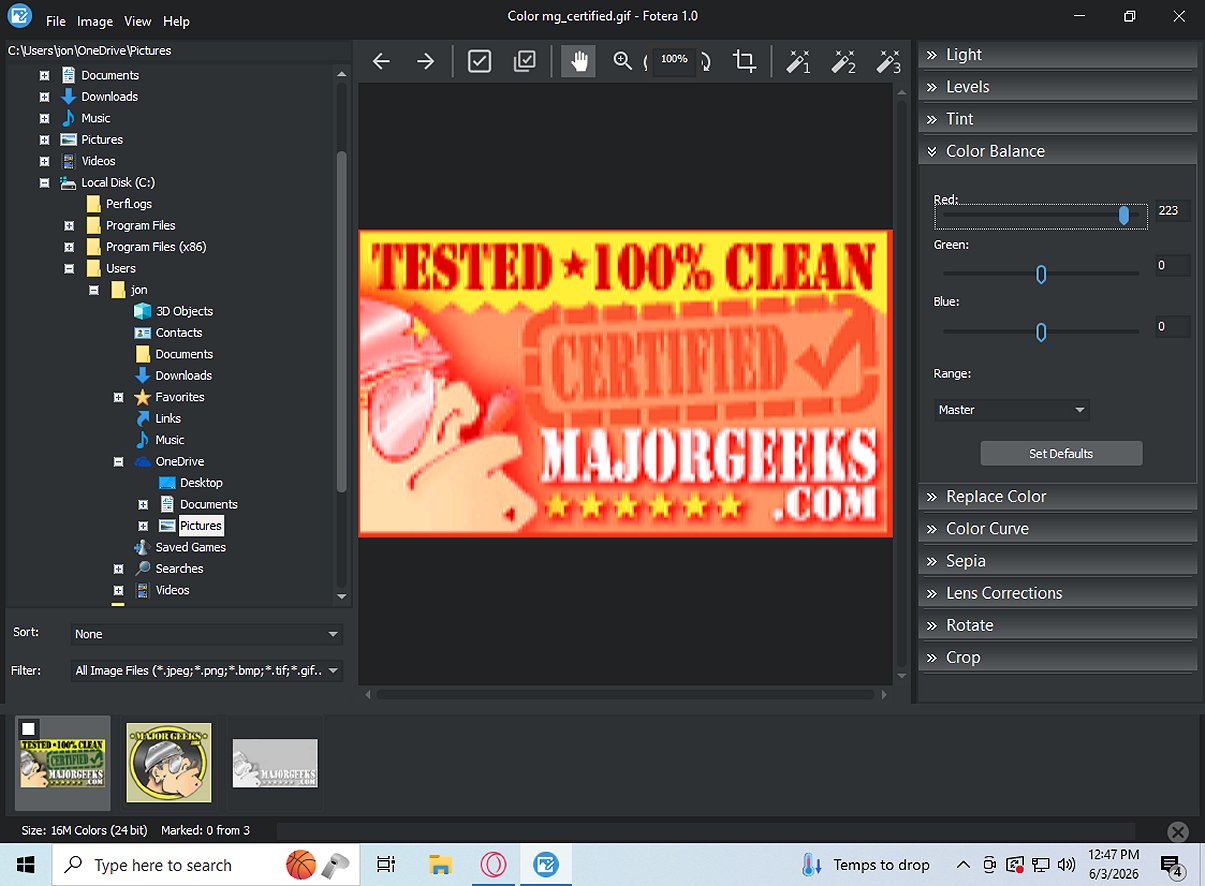
Task: Open the Sort dropdown showing None
Action: [x=207, y=634]
